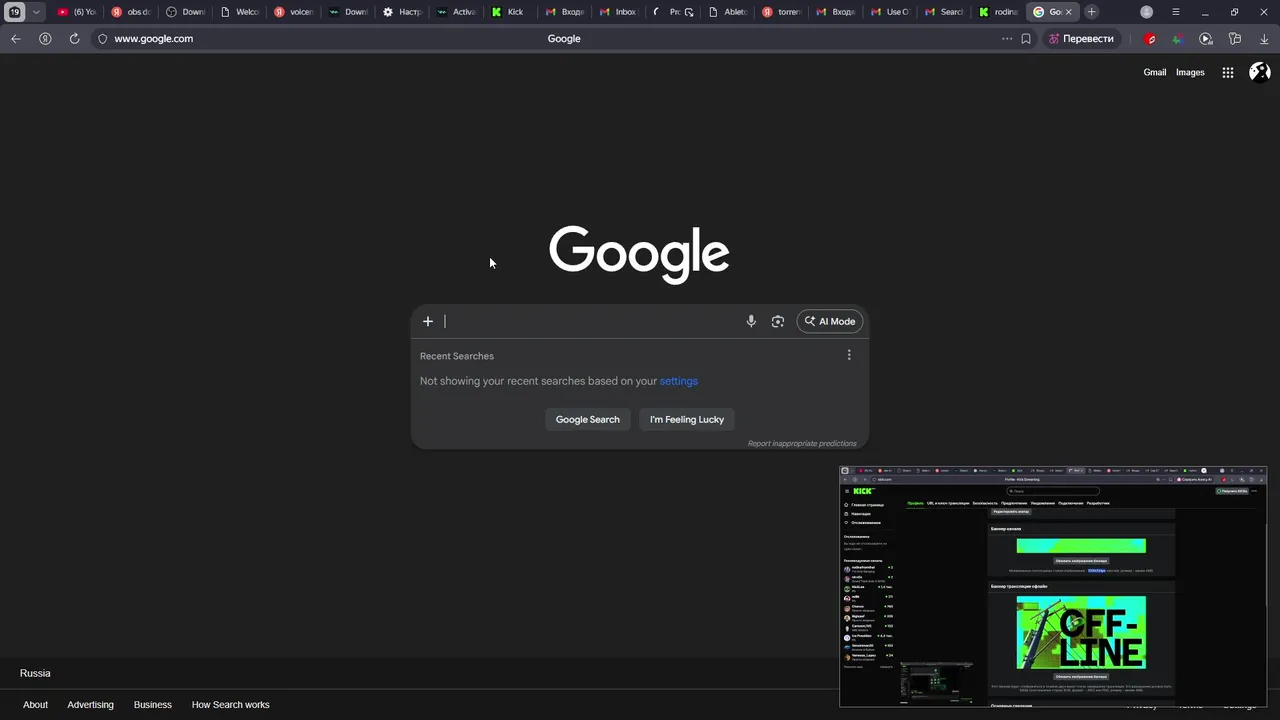This screenshot has width=1280, height=720.
Task: Open the multicolor extension icon in toolbar
Action: coord(1178,39)
